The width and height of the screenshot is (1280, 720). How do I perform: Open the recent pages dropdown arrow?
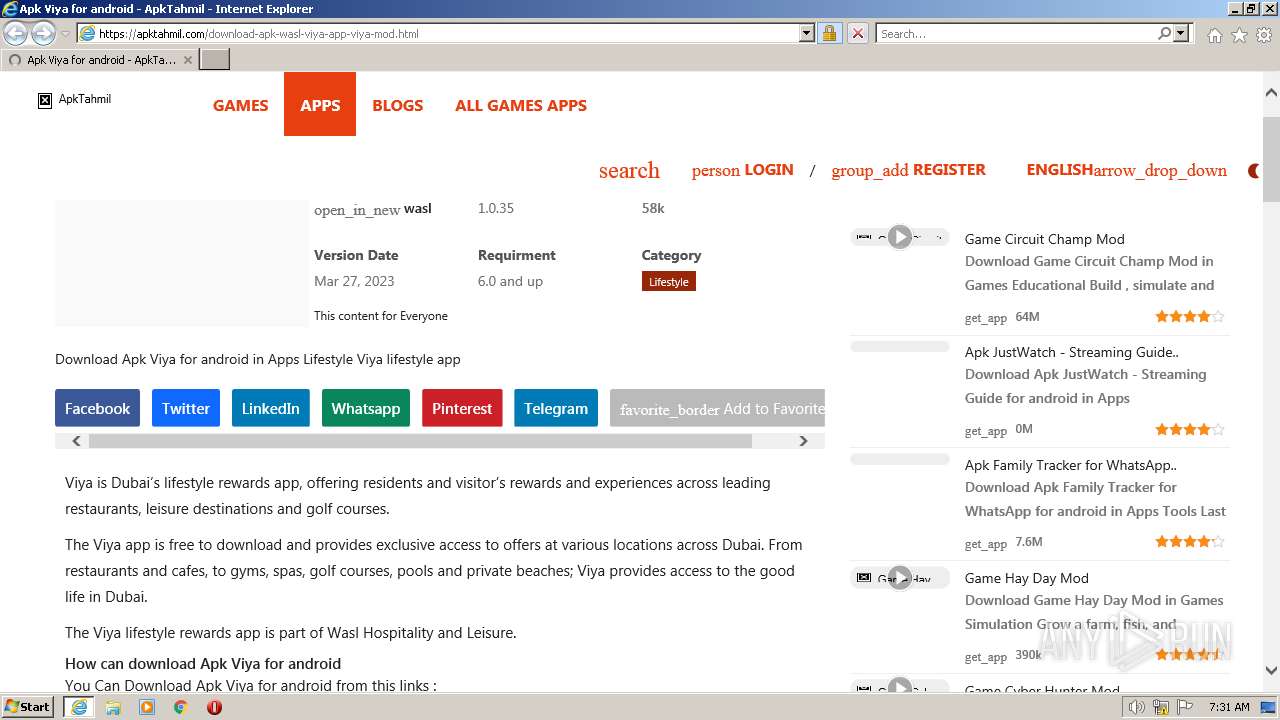[x=65, y=34]
